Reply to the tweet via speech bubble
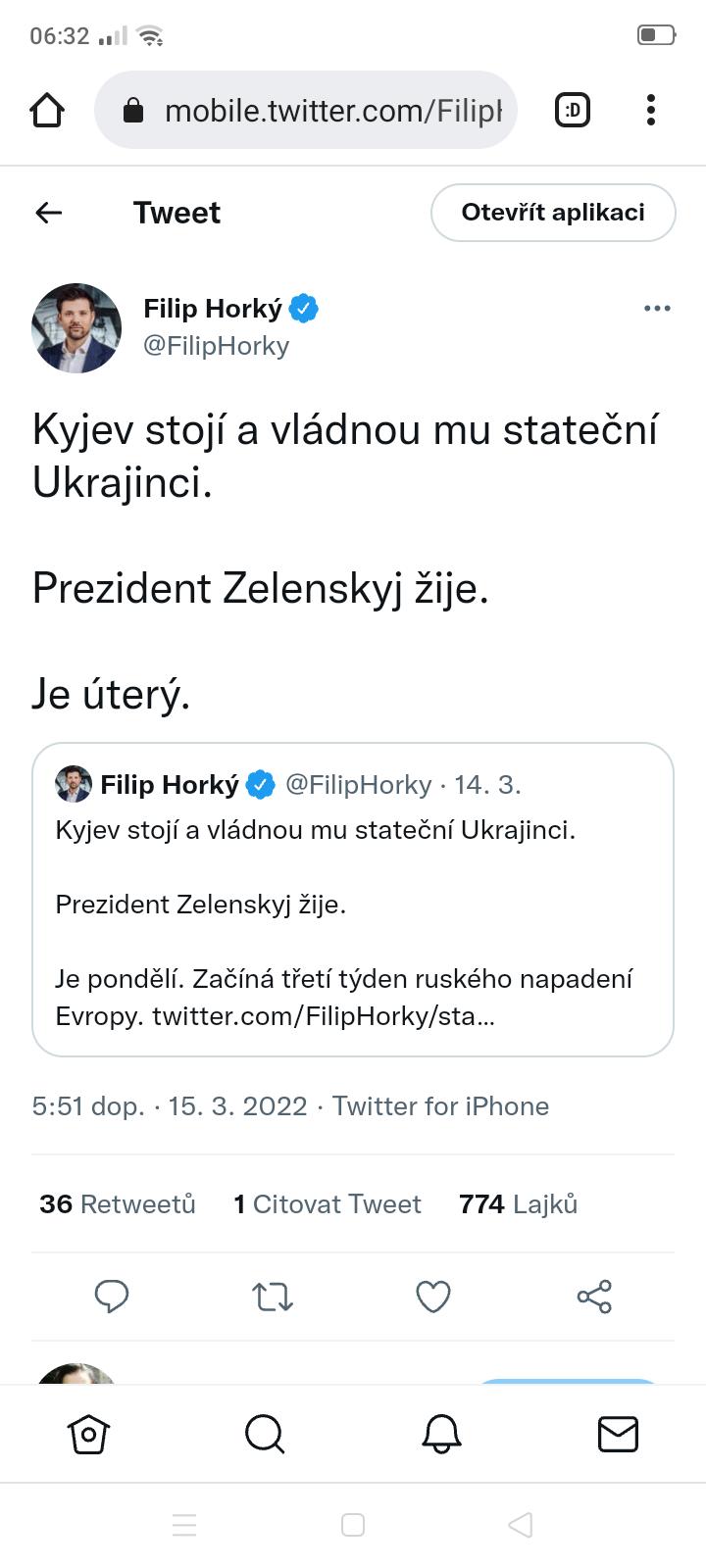Viewport: 706px width, 1568px height. pos(112,1297)
